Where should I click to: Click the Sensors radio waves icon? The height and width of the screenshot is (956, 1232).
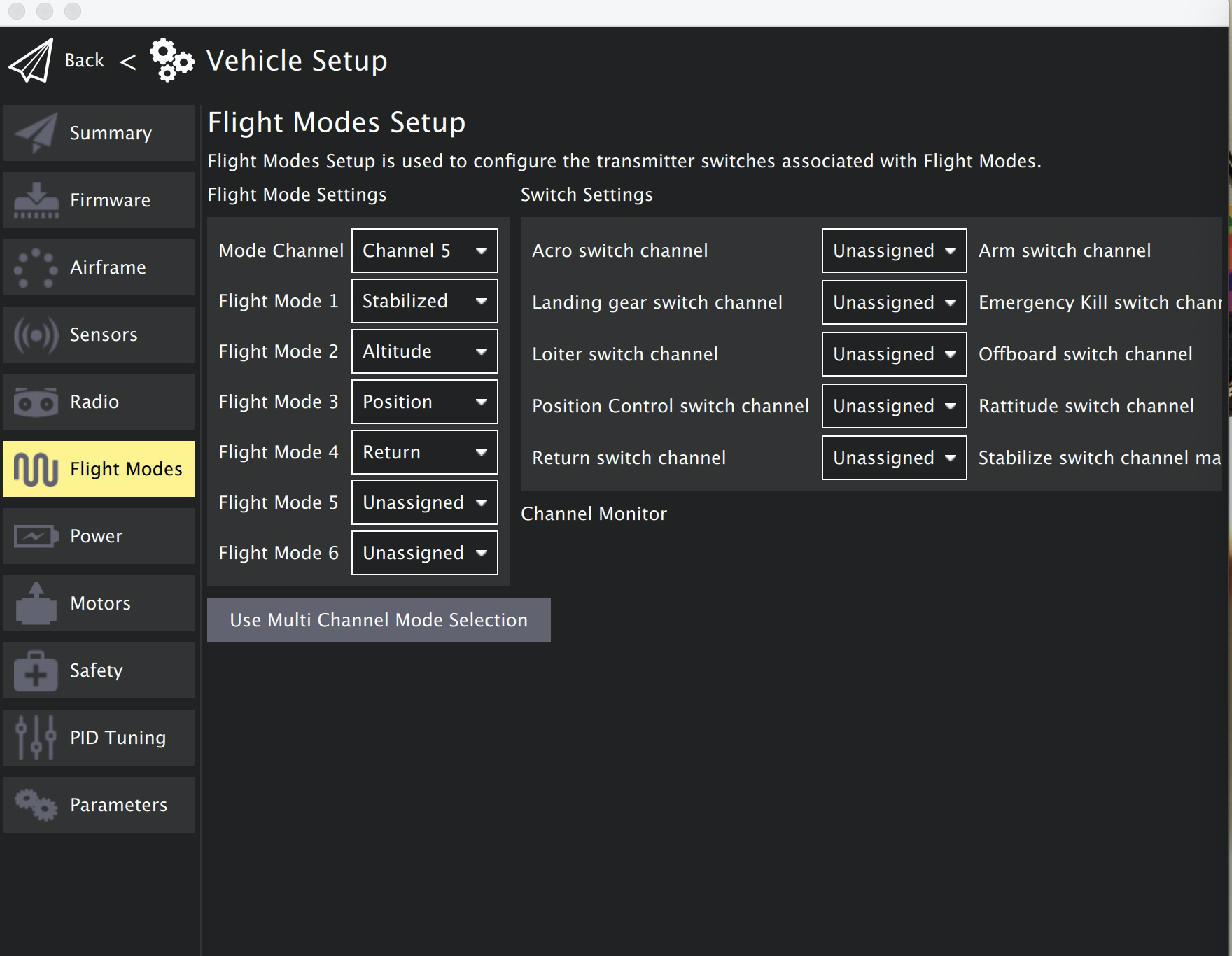tap(36, 335)
